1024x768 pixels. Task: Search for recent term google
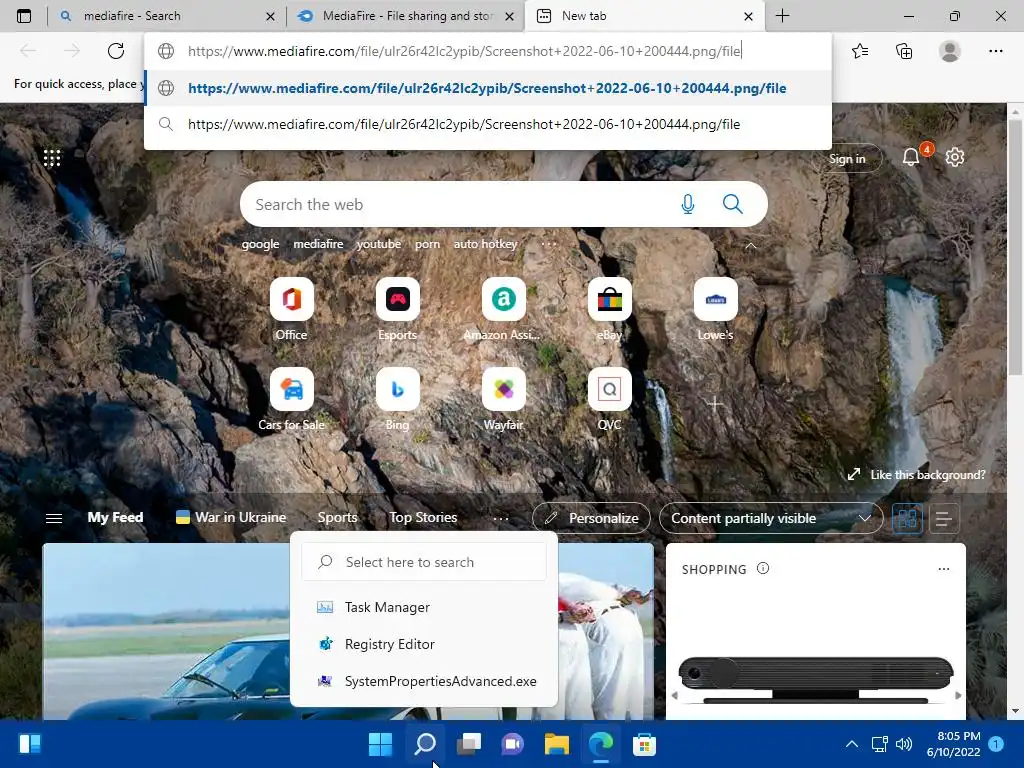[x=260, y=244]
